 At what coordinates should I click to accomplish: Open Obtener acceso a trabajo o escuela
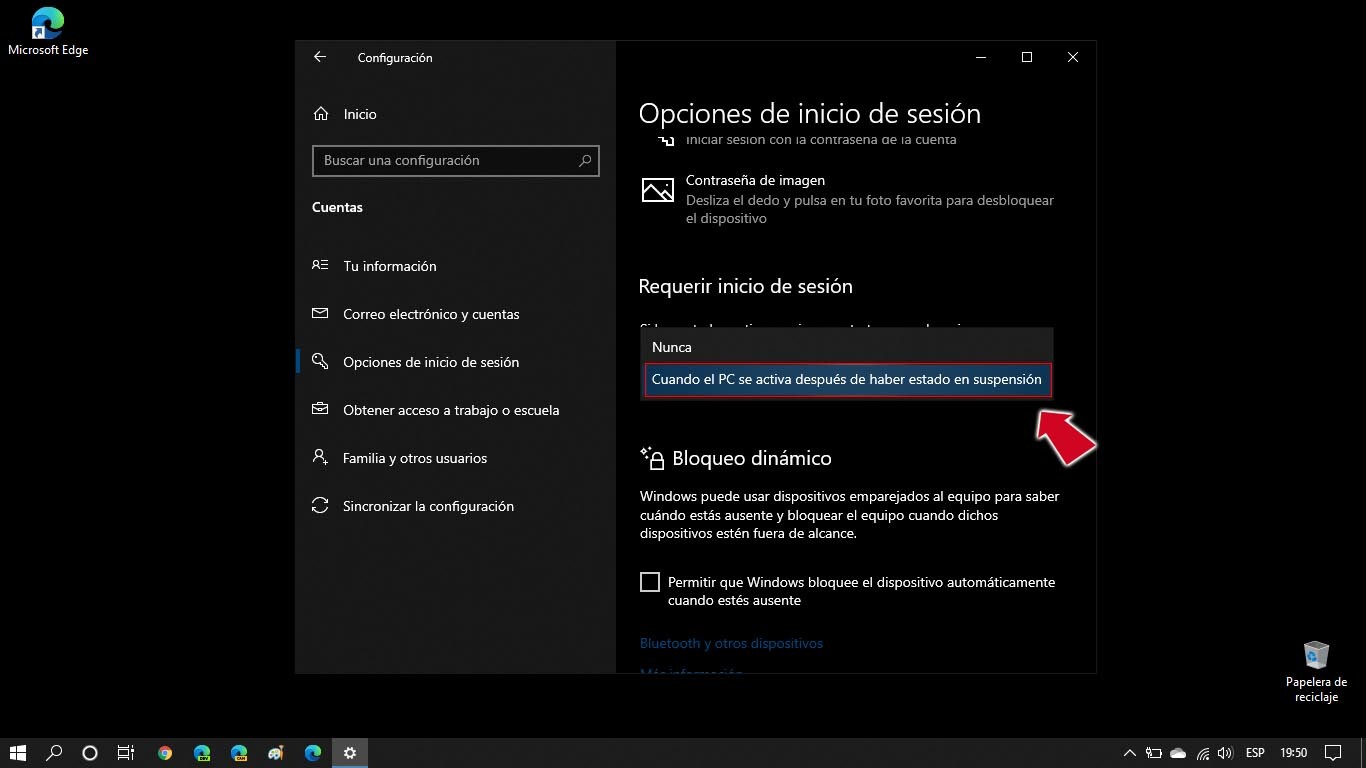click(x=451, y=409)
